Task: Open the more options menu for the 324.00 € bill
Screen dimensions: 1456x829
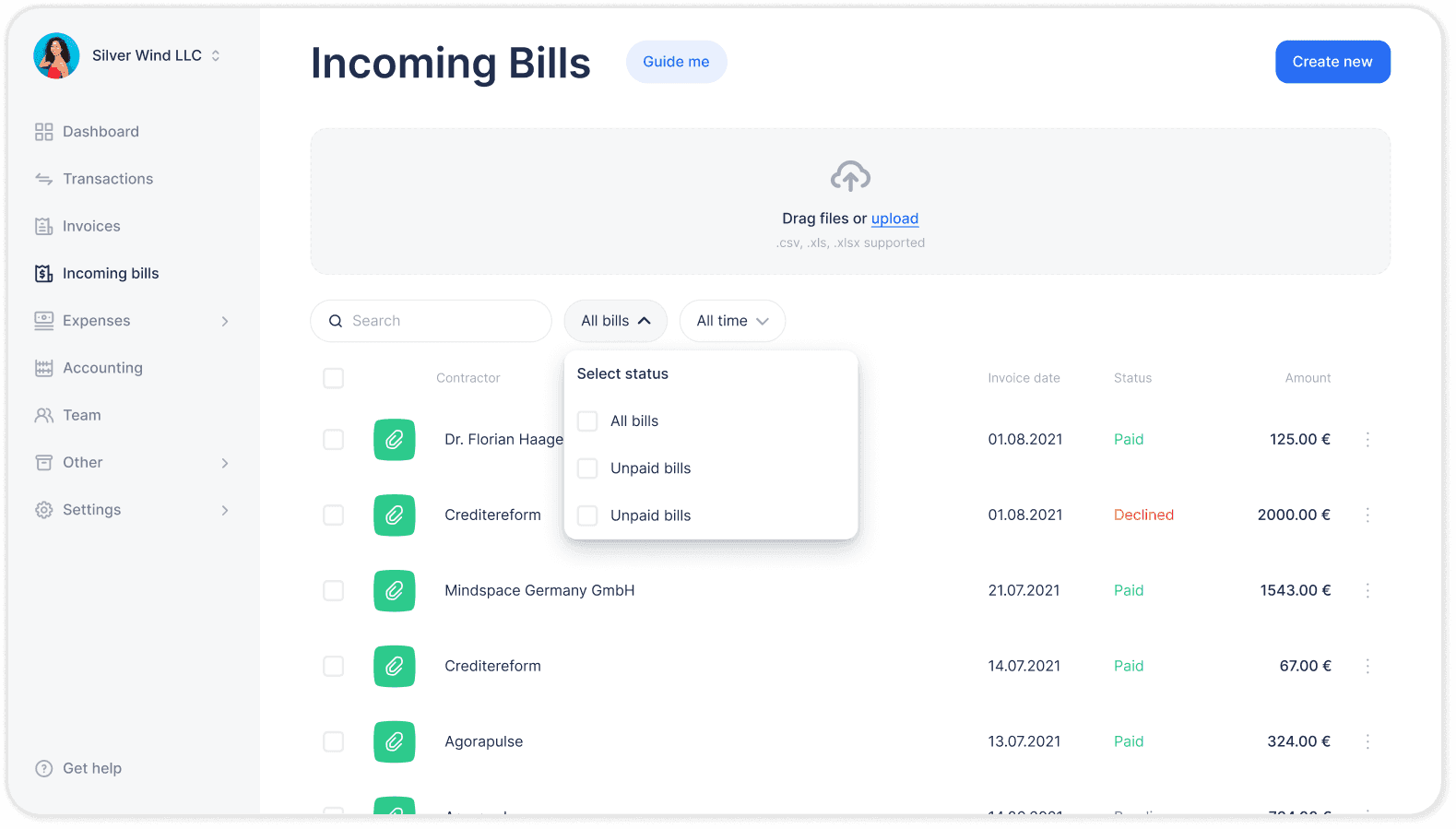Action: tap(1367, 742)
